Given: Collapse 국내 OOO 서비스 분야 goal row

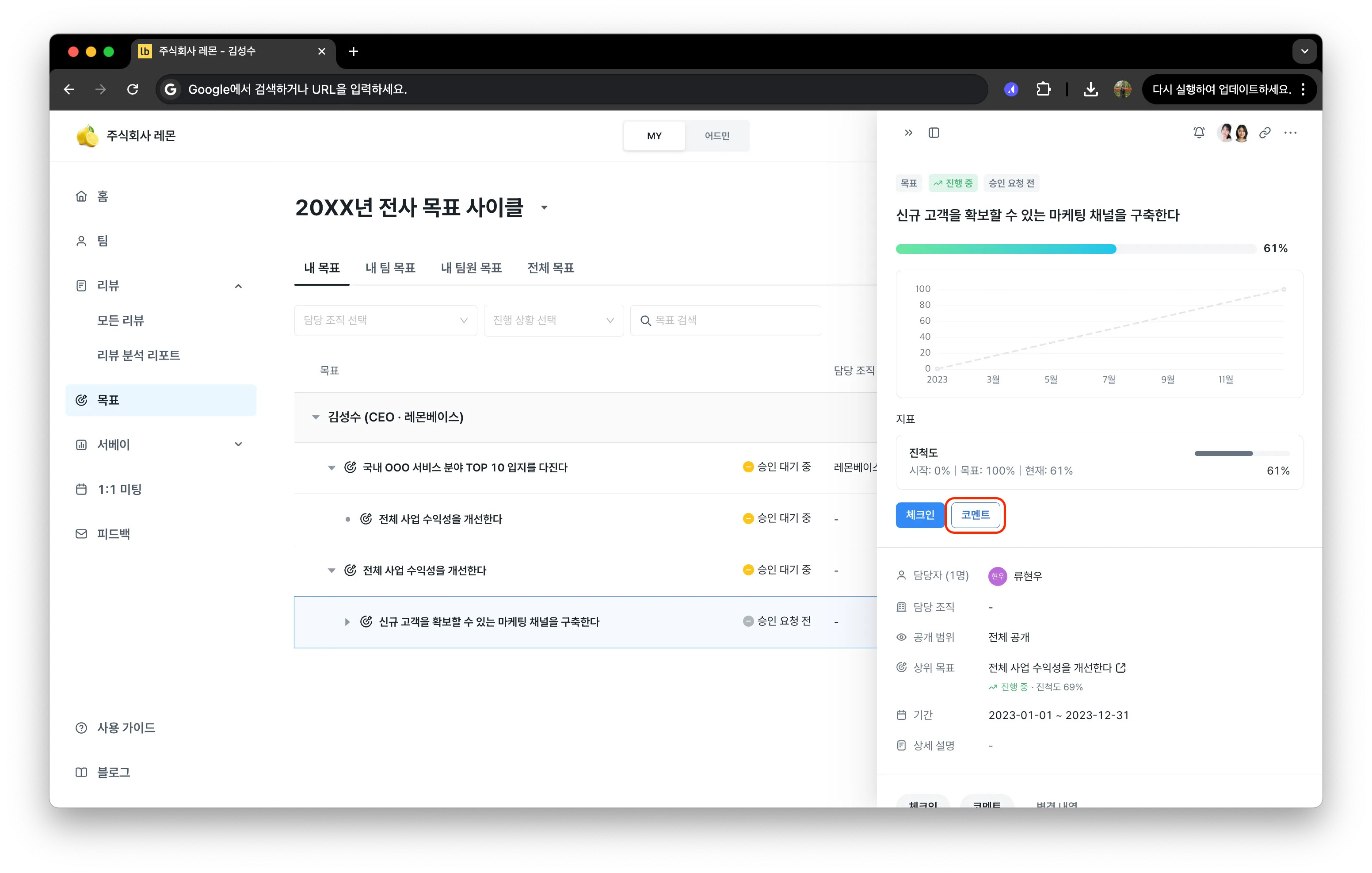Looking at the screenshot, I should tap(331, 467).
